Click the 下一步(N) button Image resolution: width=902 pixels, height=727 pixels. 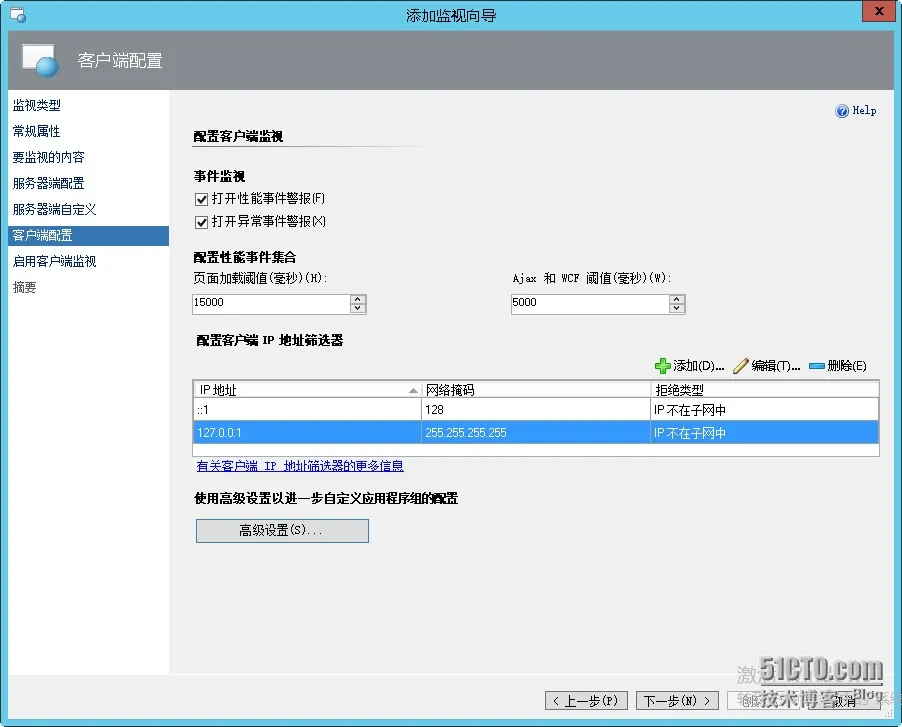(677, 701)
